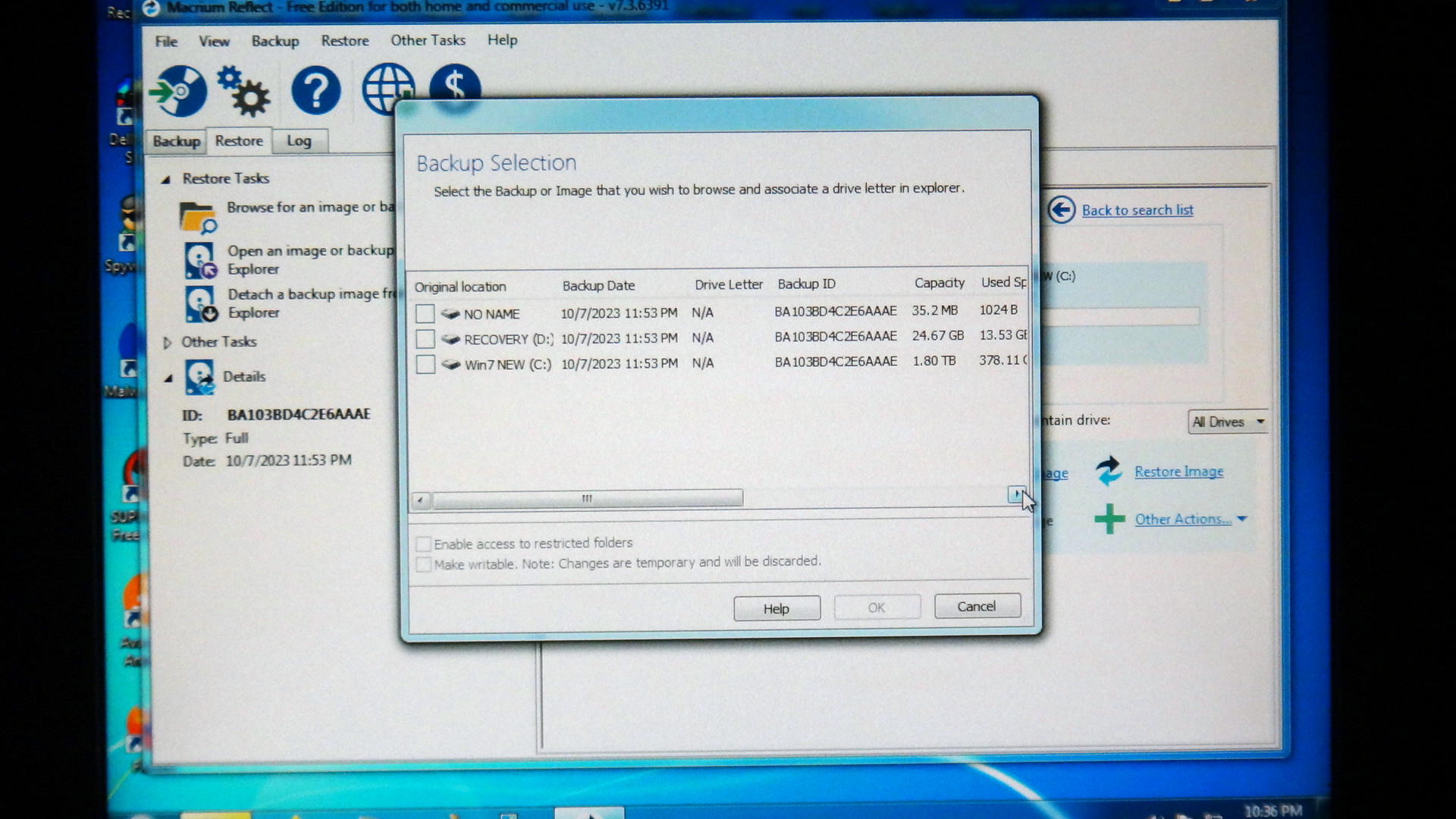This screenshot has width=1456, height=819.
Task: Check the RECOVERY (D:) partition checkbox
Action: [x=425, y=339]
